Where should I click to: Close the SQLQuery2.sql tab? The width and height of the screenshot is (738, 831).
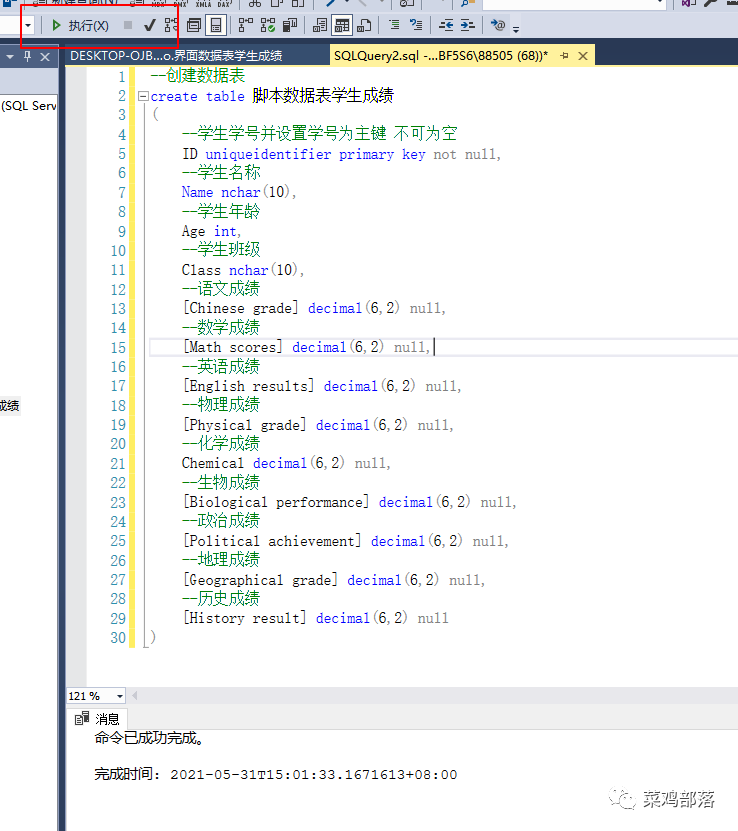click(583, 56)
